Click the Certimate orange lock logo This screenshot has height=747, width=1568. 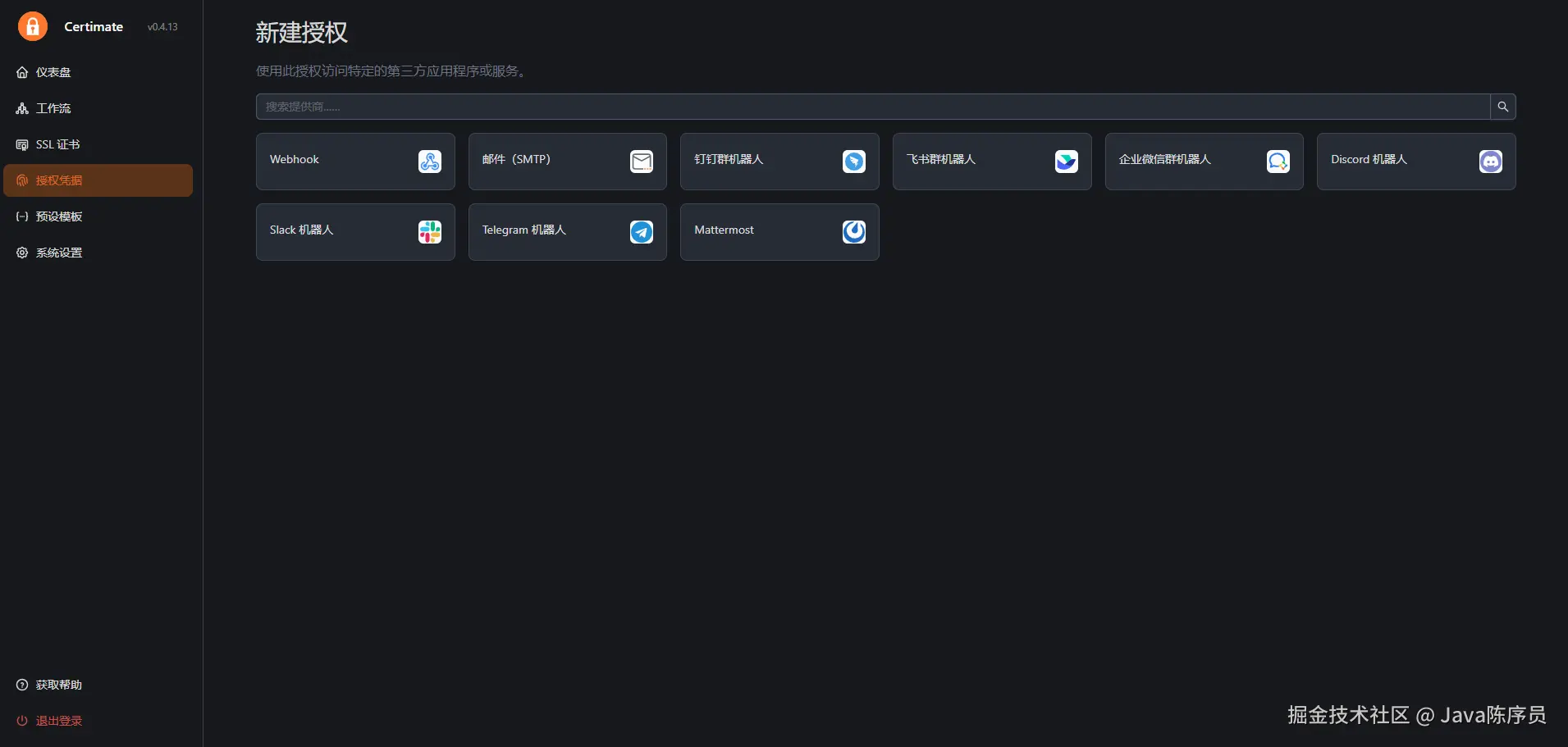(x=33, y=26)
